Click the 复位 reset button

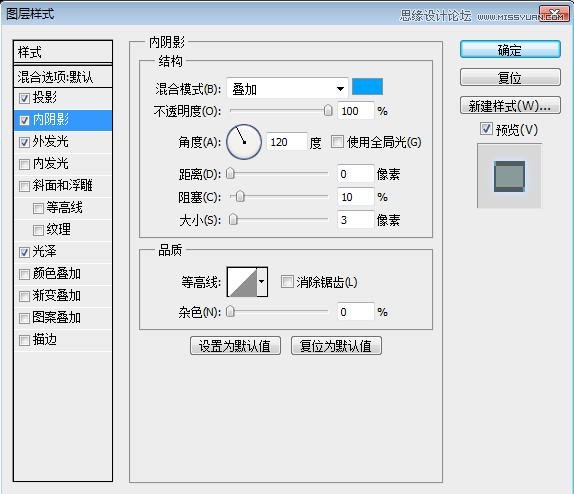pyautogui.click(x=510, y=77)
